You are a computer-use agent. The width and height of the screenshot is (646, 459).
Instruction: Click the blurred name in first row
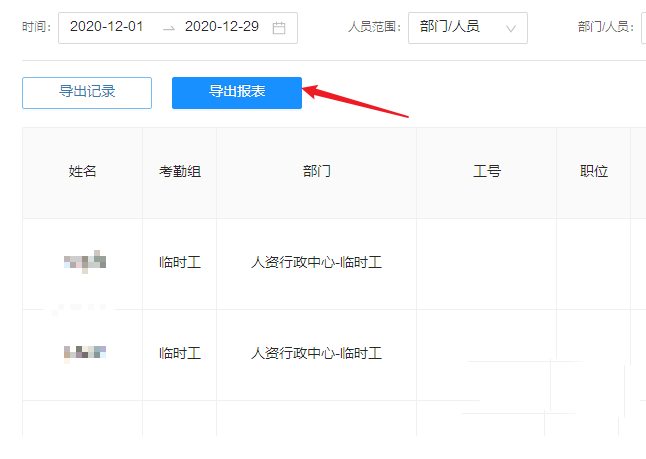tap(85, 262)
